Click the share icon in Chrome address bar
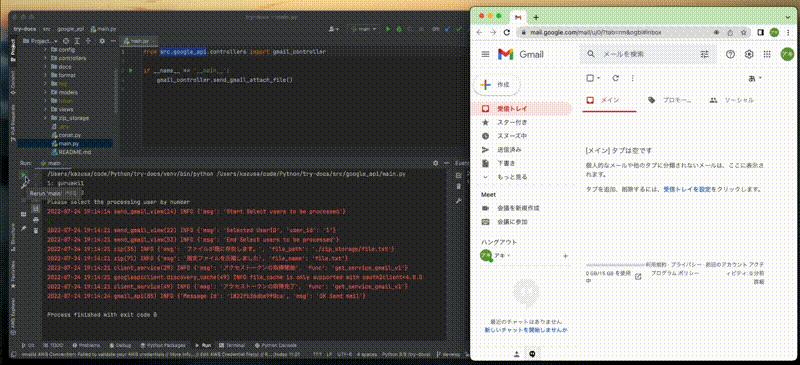 [x=730, y=32]
